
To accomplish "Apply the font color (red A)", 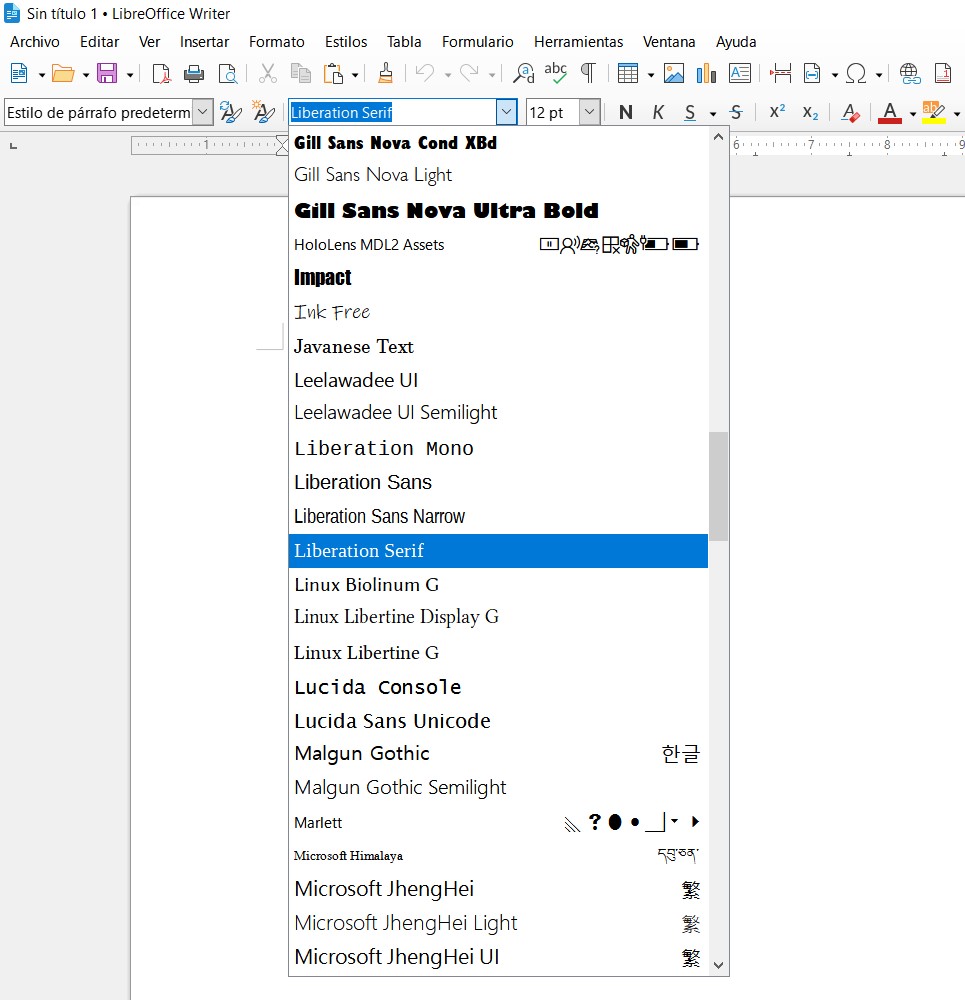I will point(890,113).
